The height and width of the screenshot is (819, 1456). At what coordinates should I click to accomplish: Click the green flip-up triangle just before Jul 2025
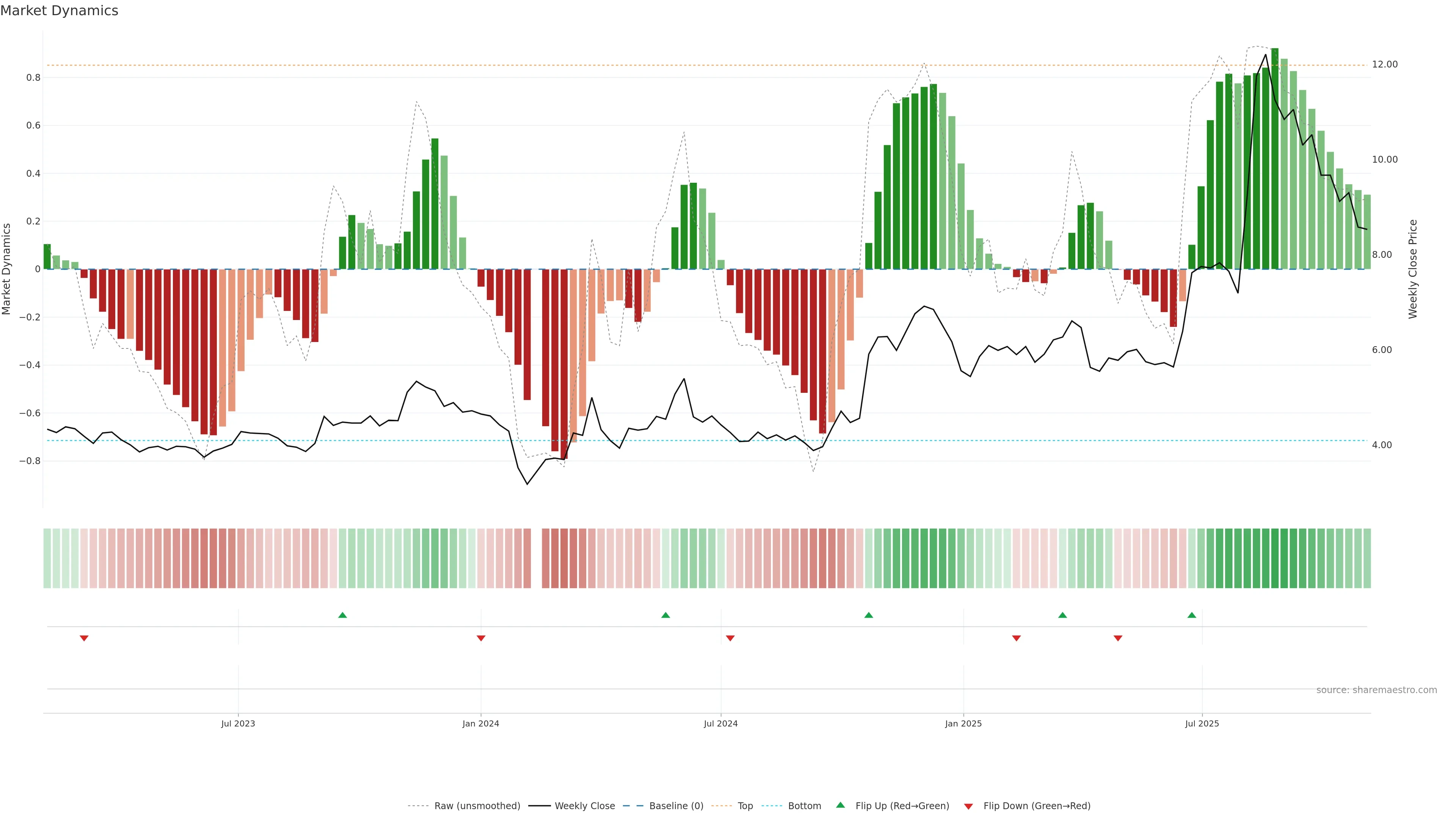coord(1191,615)
